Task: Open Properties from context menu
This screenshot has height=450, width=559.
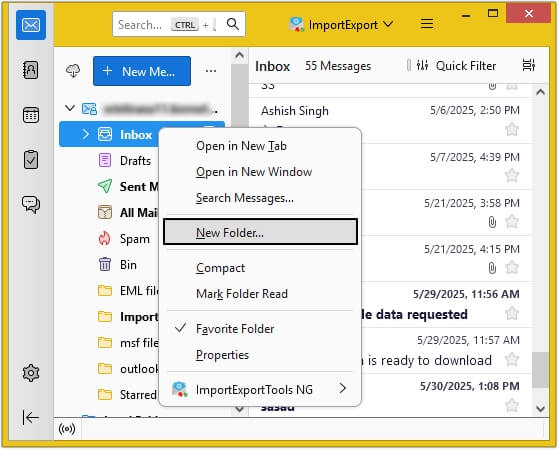Action: click(x=260, y=354)
